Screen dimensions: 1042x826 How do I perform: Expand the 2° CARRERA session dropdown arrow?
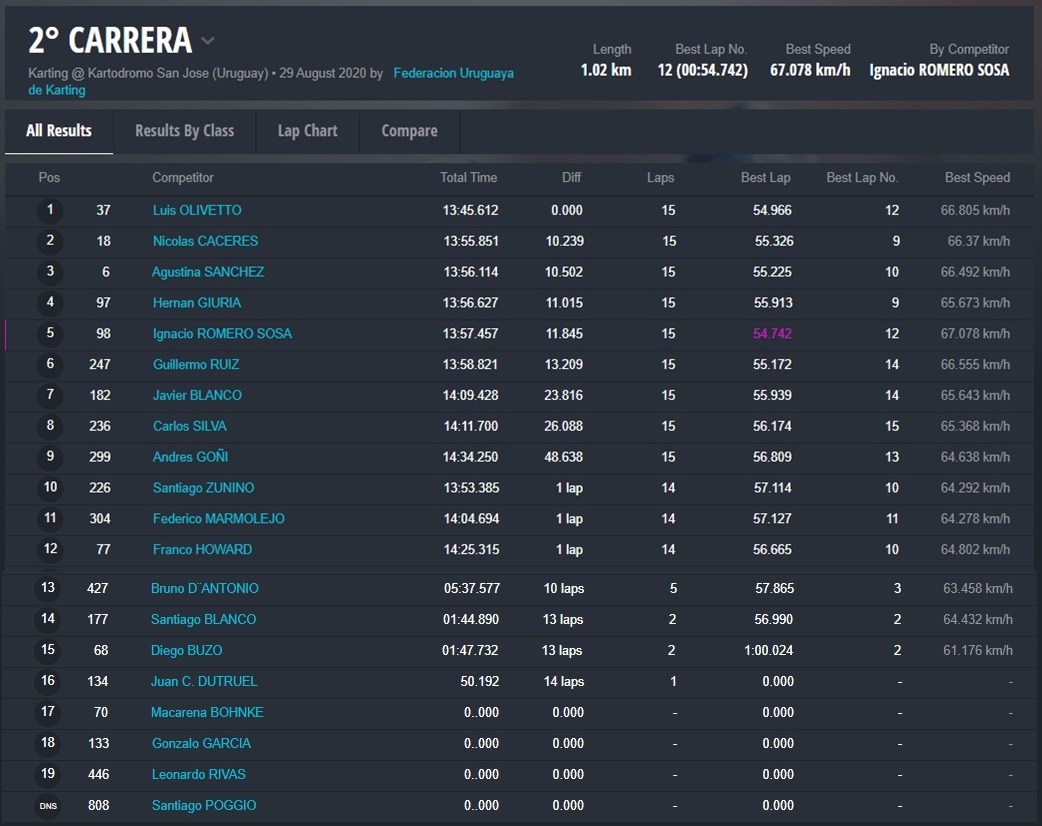(208, 41)
